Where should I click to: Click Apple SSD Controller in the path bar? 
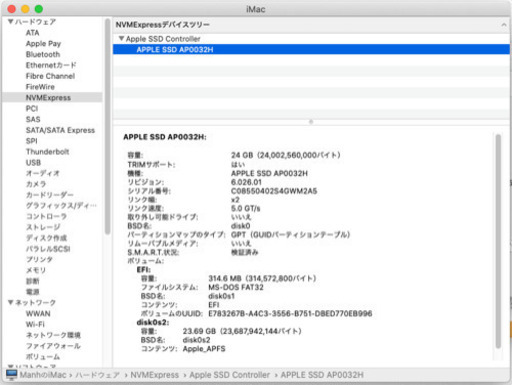coord(230,375)
